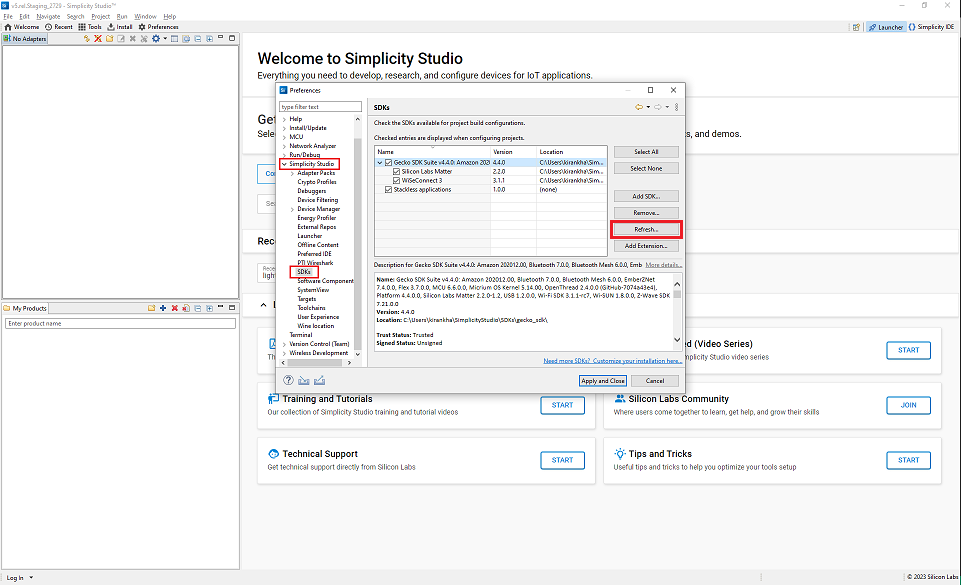Screen dimensions: 961x585
Task: Click the Install download icon
Action: (111, 27)
